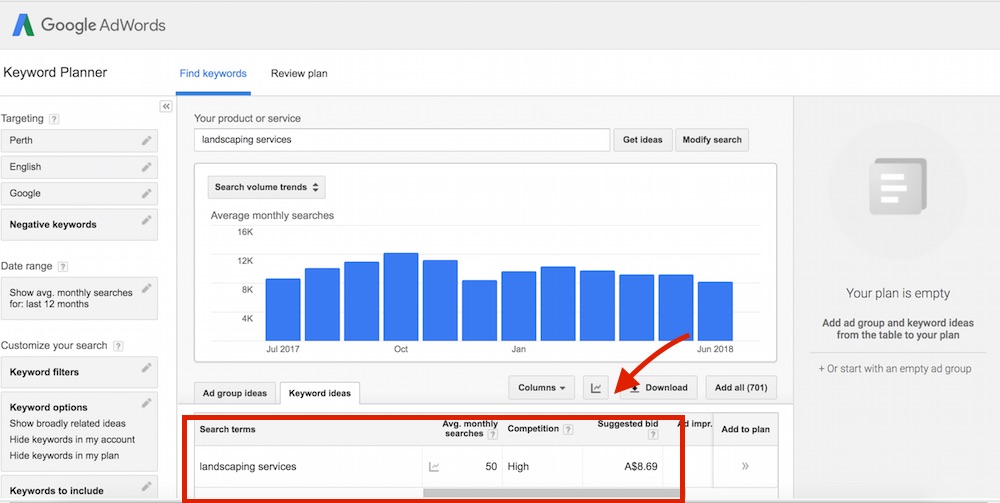Click the landscaping services keyword row
The image size is (1000, 503).
[486, 467]
